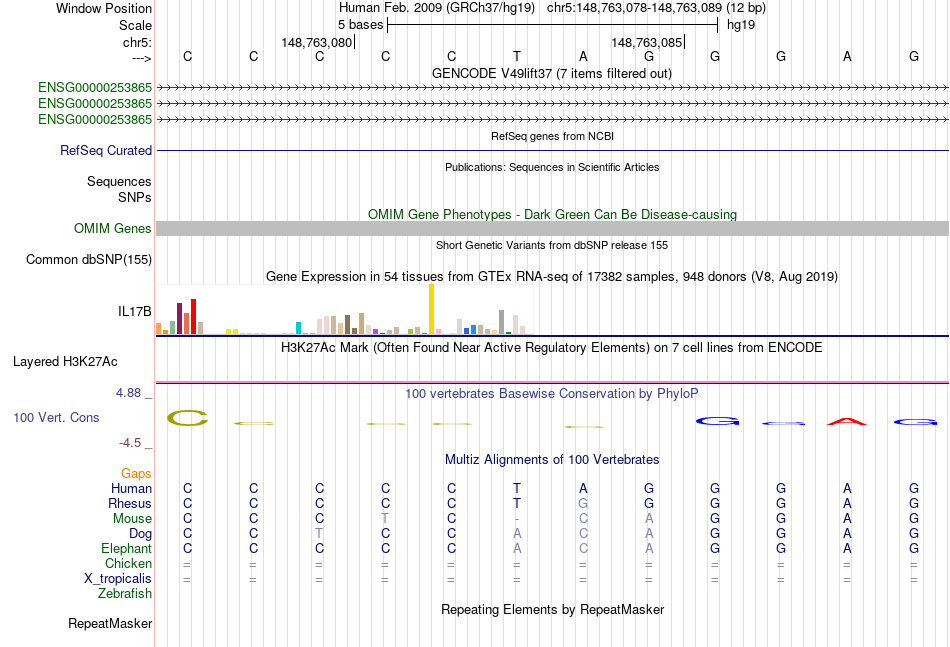The width and height of the screenshot is (950, 647).
Task: Click the orange Gaps row label
Action: [136, 474]
